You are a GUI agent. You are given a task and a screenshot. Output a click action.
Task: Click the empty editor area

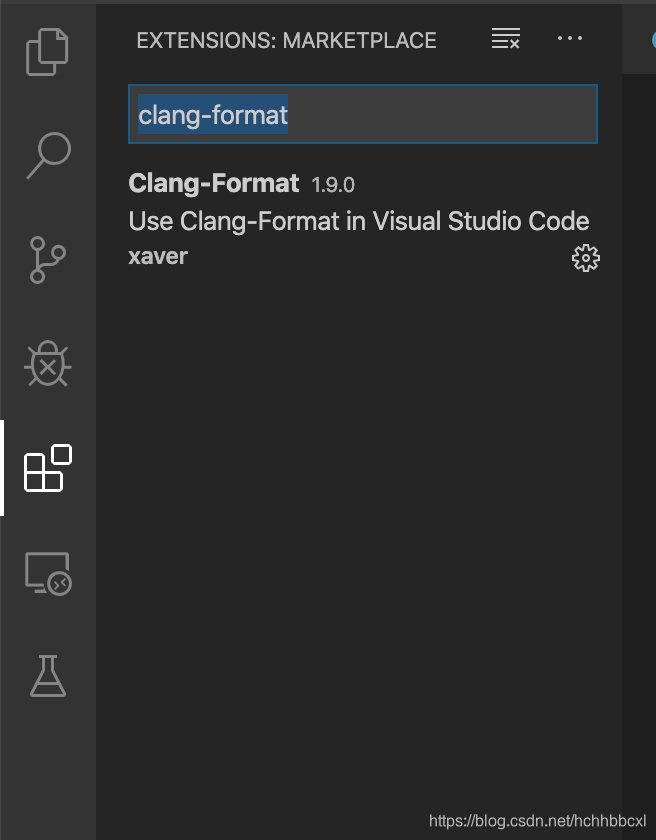coord(638,400)
